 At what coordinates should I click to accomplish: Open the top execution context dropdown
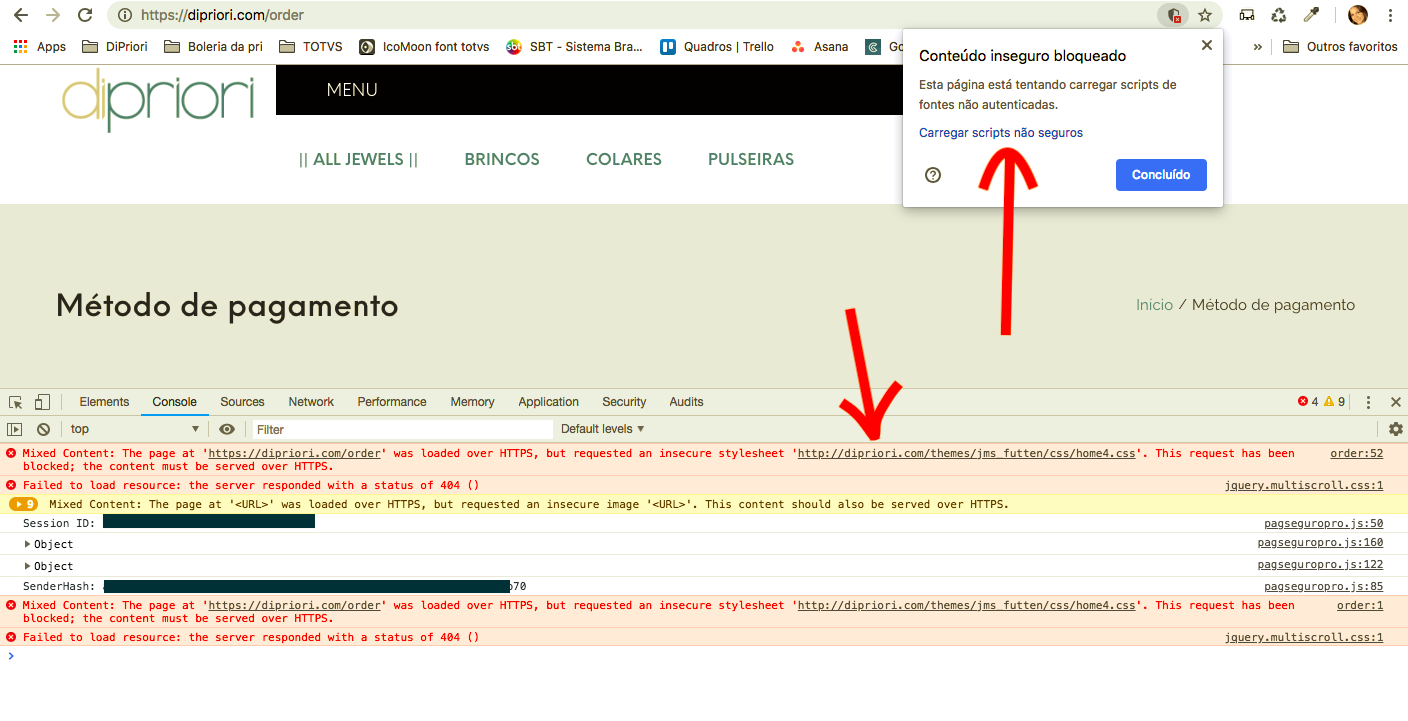pyautogui.click(x=134, y=429)
